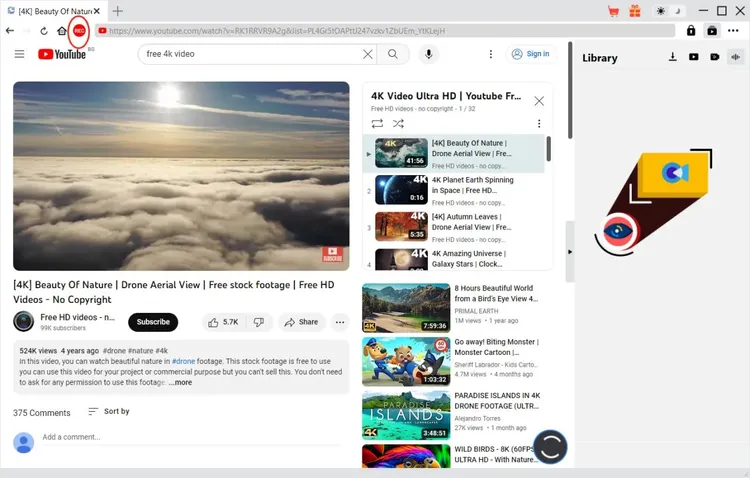This screenshot has width=750, height=478.
Task: Click the playlist panel scrollbar
Action: tap(548, 150)
